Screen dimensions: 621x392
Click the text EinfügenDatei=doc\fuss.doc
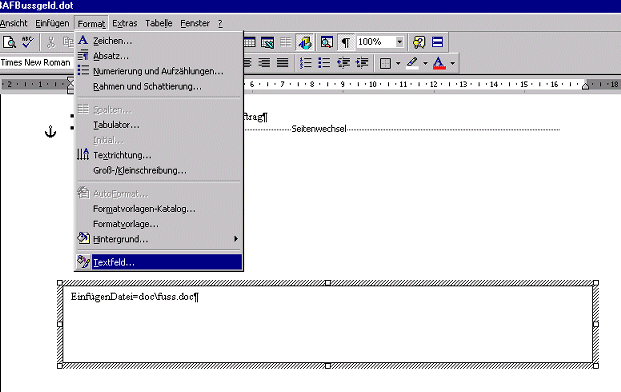(132, 297)
